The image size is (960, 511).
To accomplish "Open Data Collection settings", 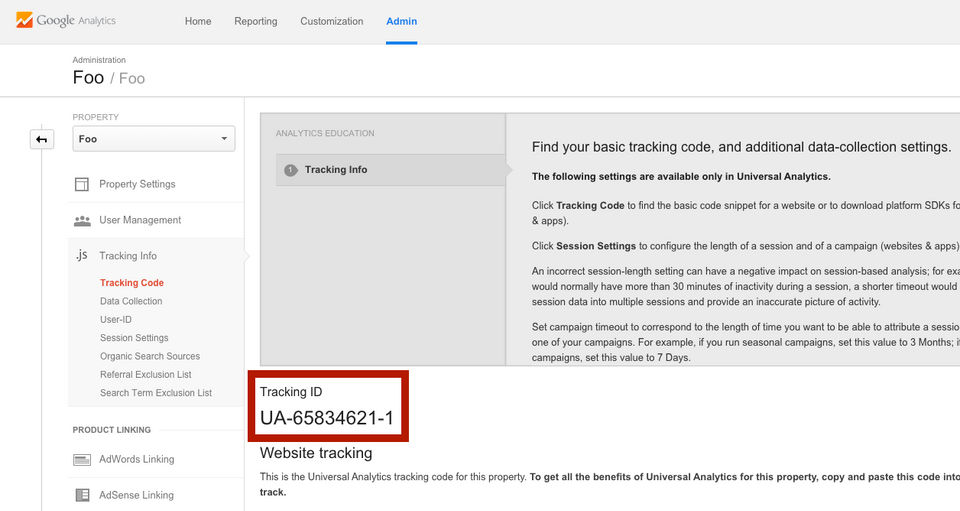I will 131,301.
